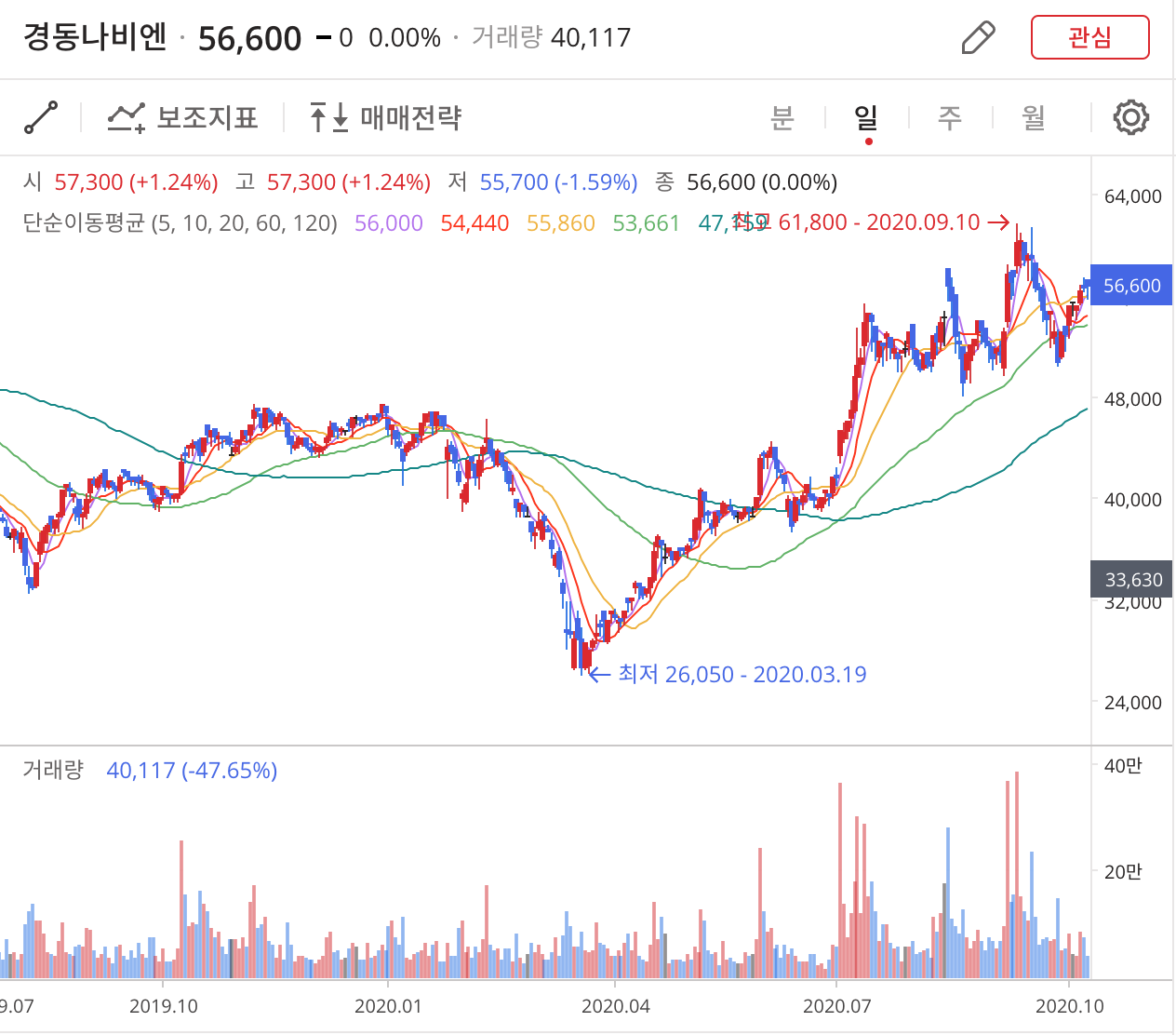Viewport: 1176px width, 1035px height.
Task: Click the 2020.10 date axis label
Action: coord(1070,1006)
